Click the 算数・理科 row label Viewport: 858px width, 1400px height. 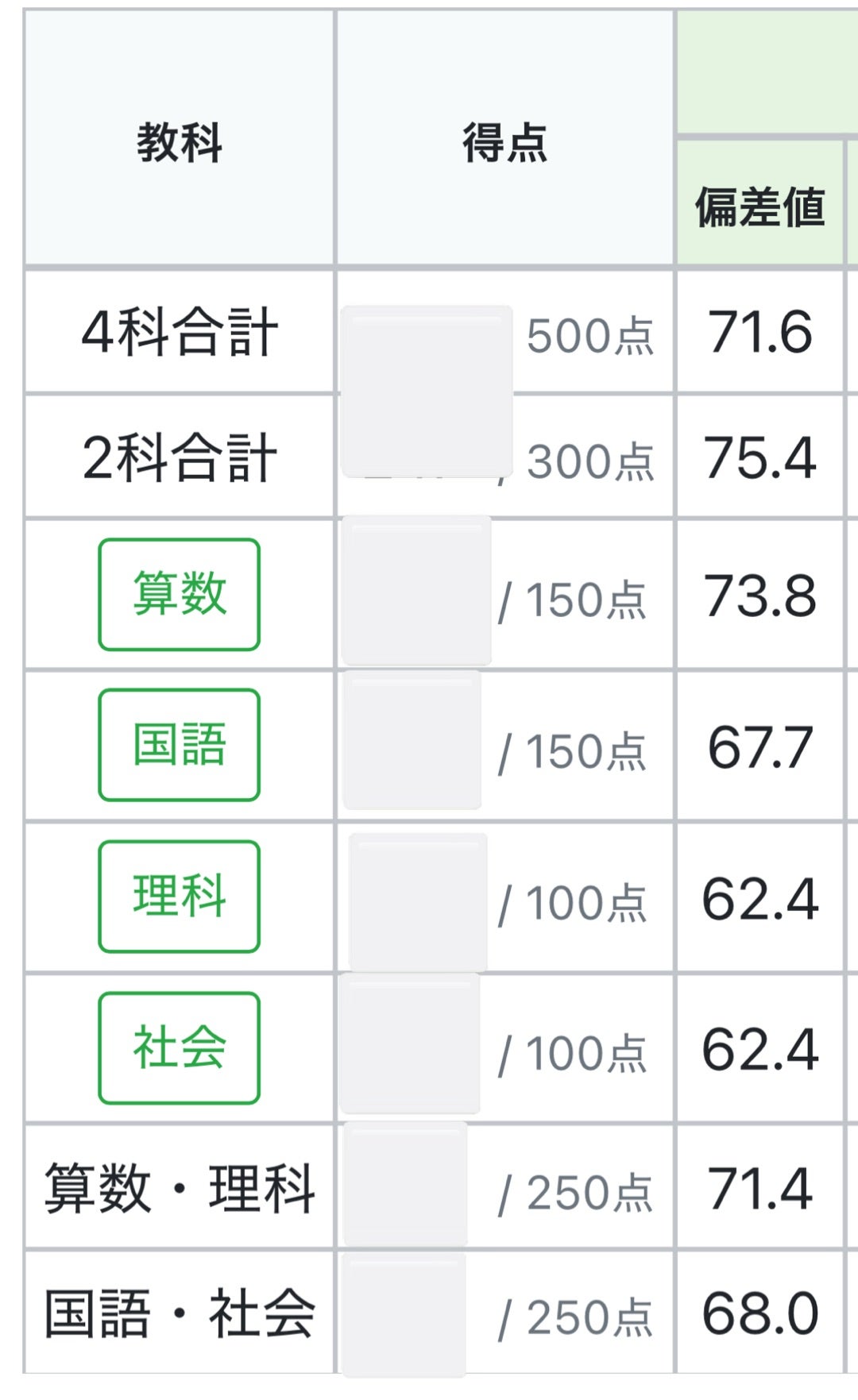click(180, 1188)
